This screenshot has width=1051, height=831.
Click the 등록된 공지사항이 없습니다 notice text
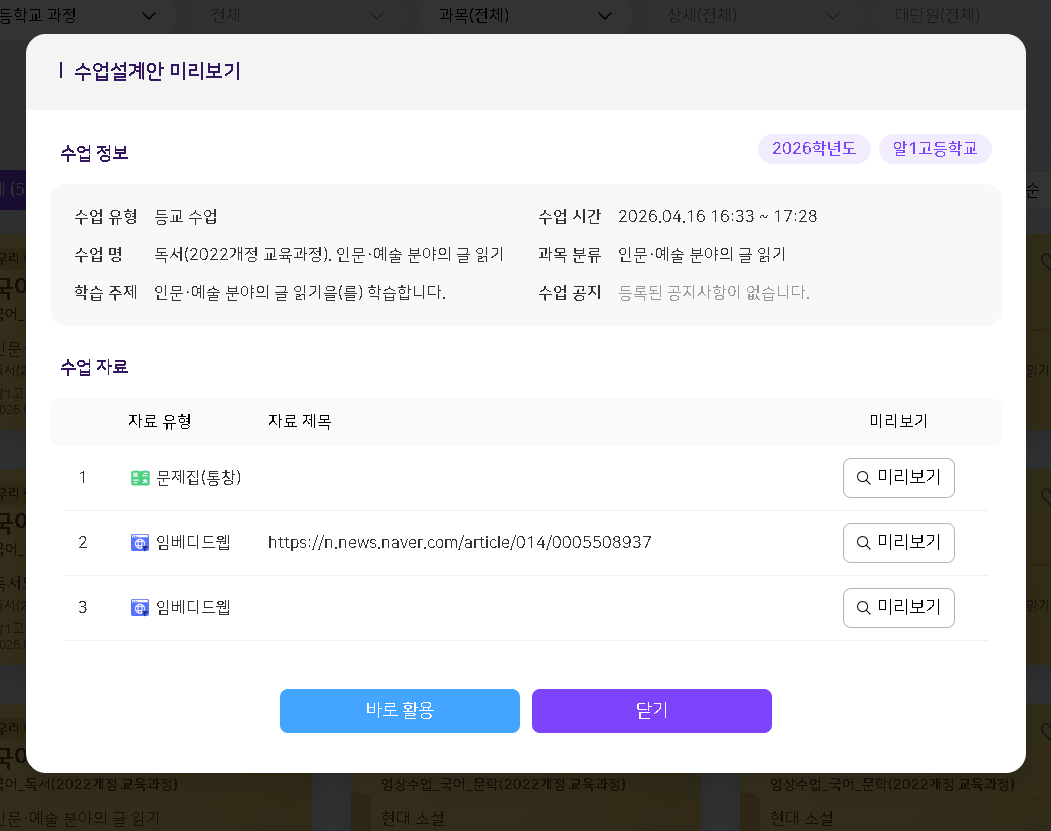coord(713,293)
